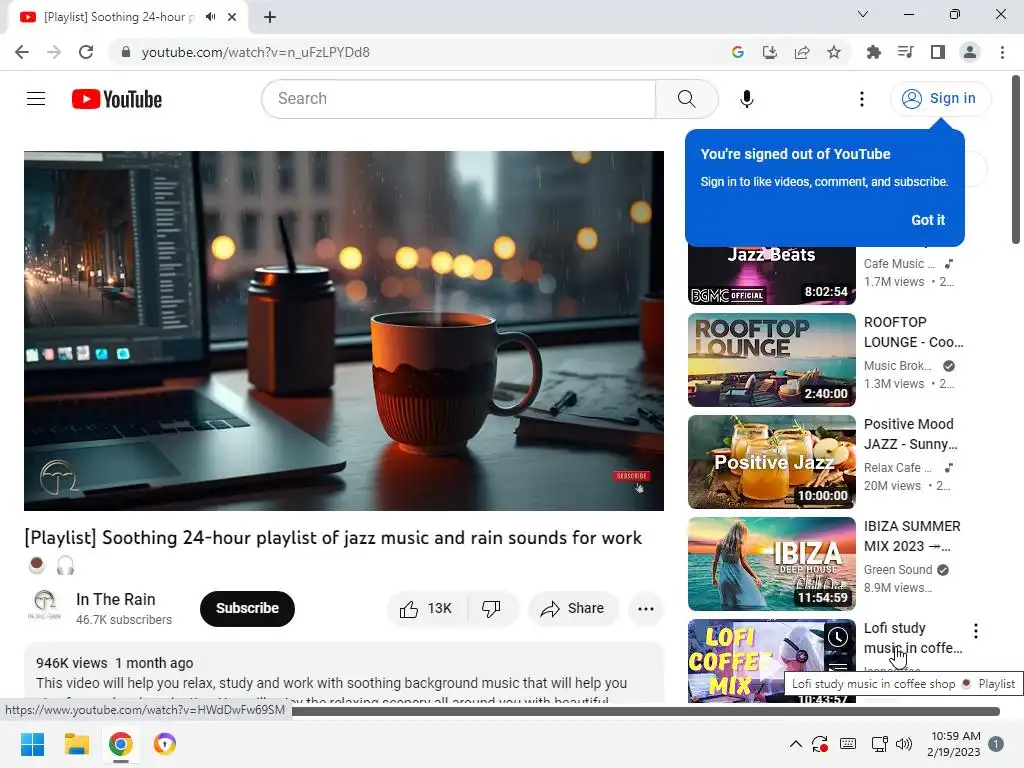Open ROOFTOP LOUNGE video title
1024x768 pixels.
click(913, 332)
